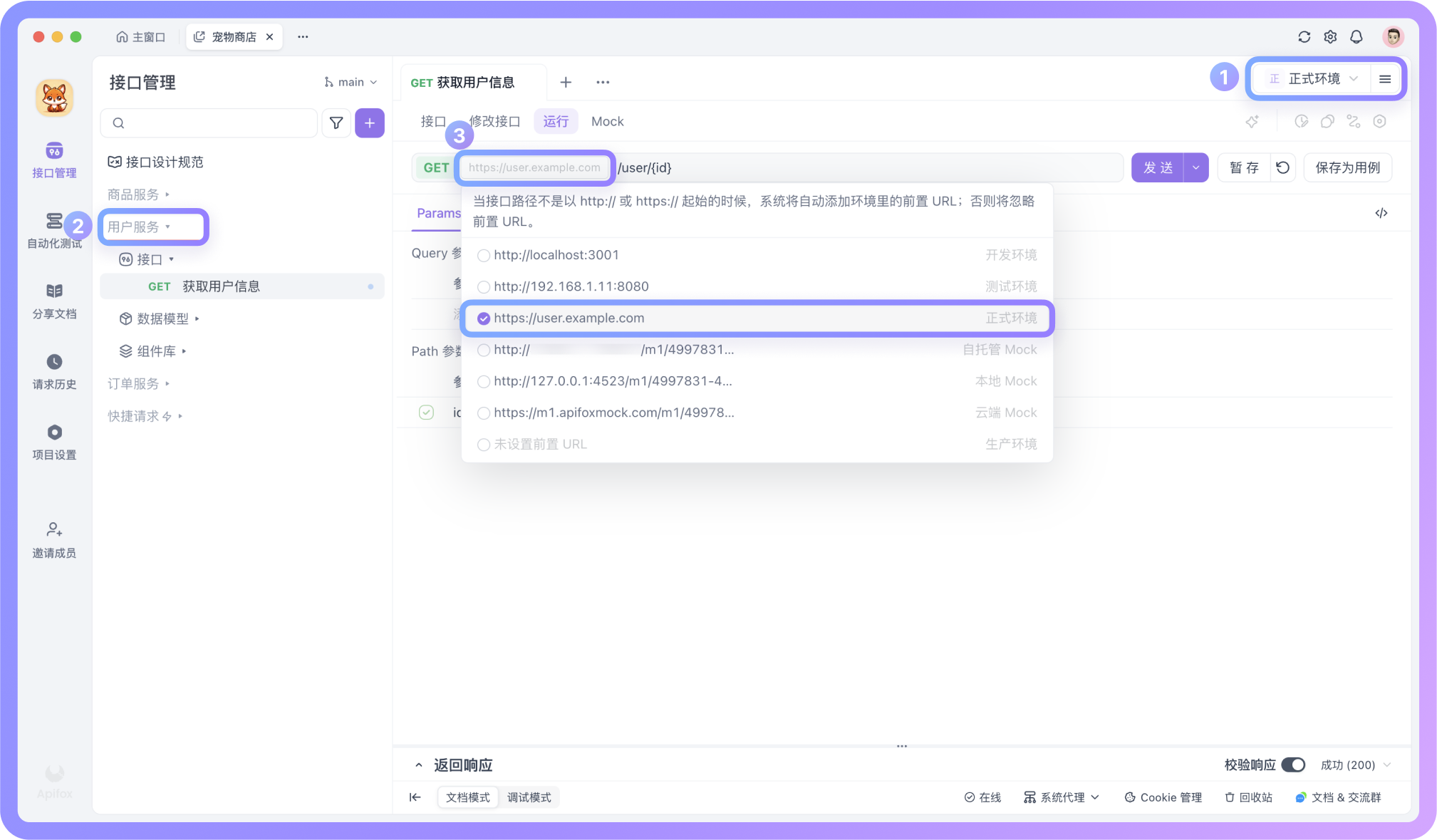Click the filter funnel icon
The width and height of the screenshot is (1437, 840).
point(336,123)
